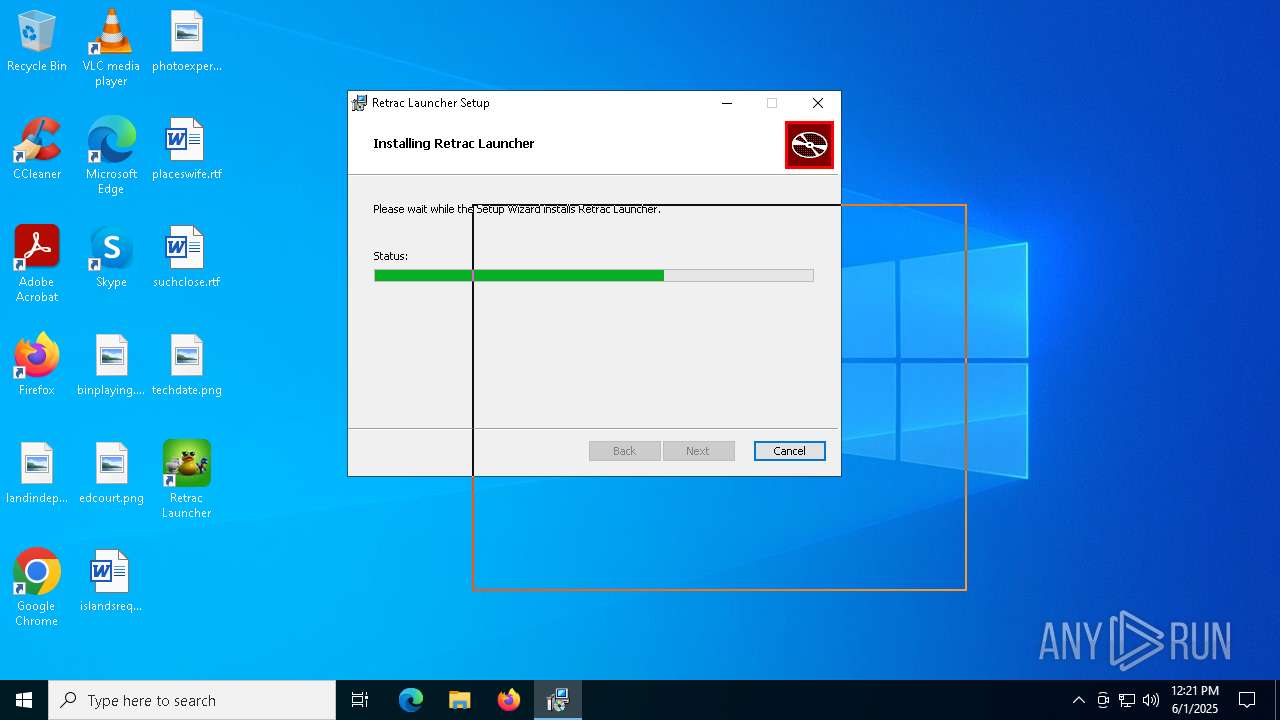
Task: Select the edcourt.png file
Action: [111, 473]
